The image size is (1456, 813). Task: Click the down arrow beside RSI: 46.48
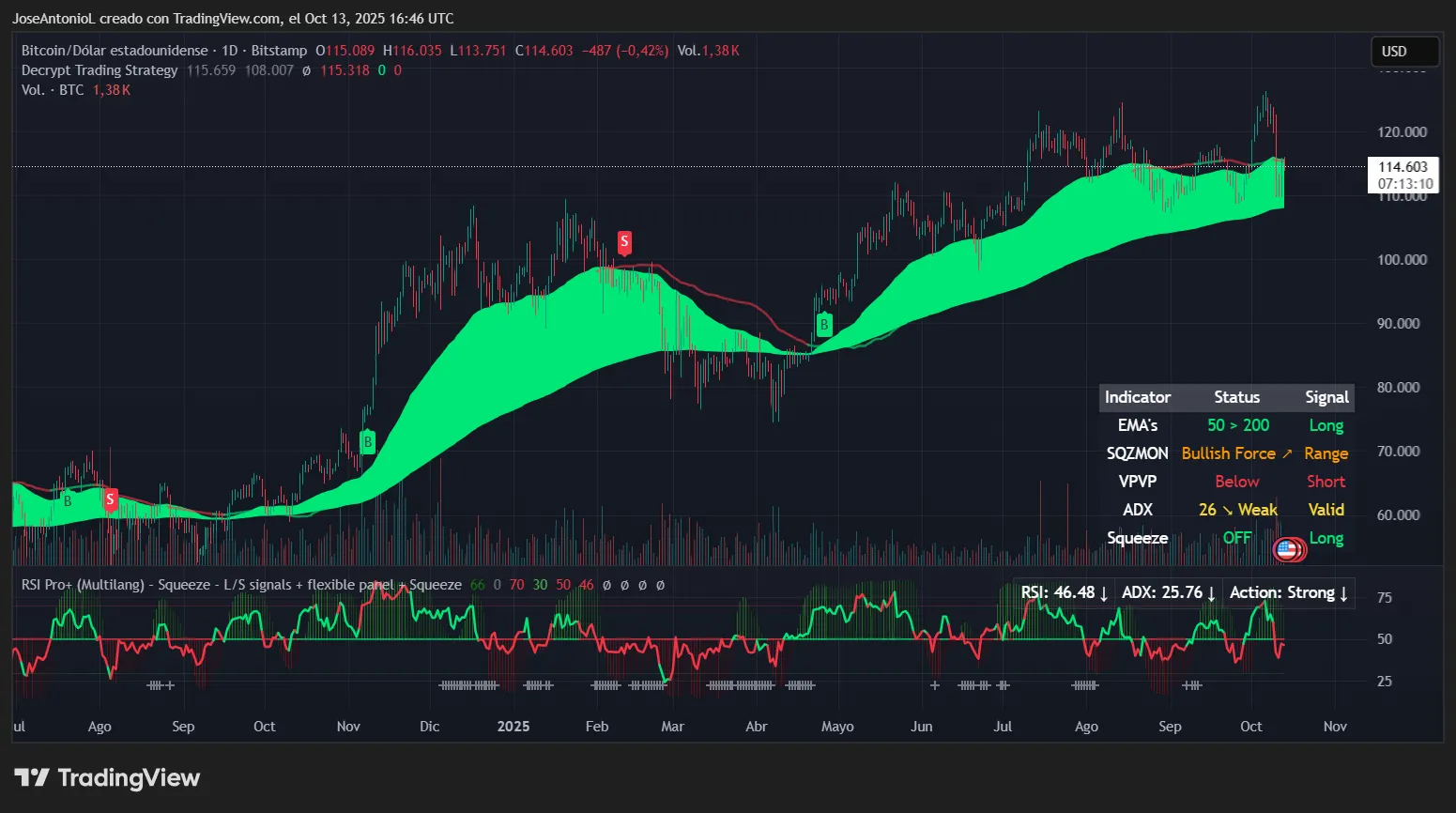1104,593
